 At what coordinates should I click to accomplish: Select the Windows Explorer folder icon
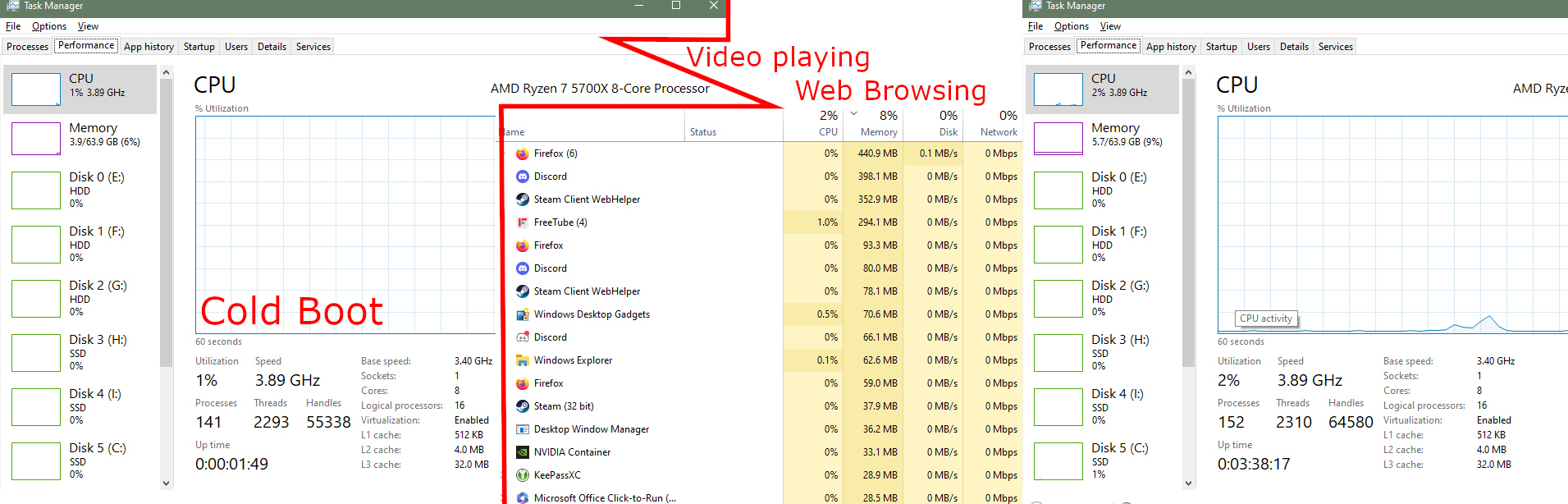coord(522,360)
